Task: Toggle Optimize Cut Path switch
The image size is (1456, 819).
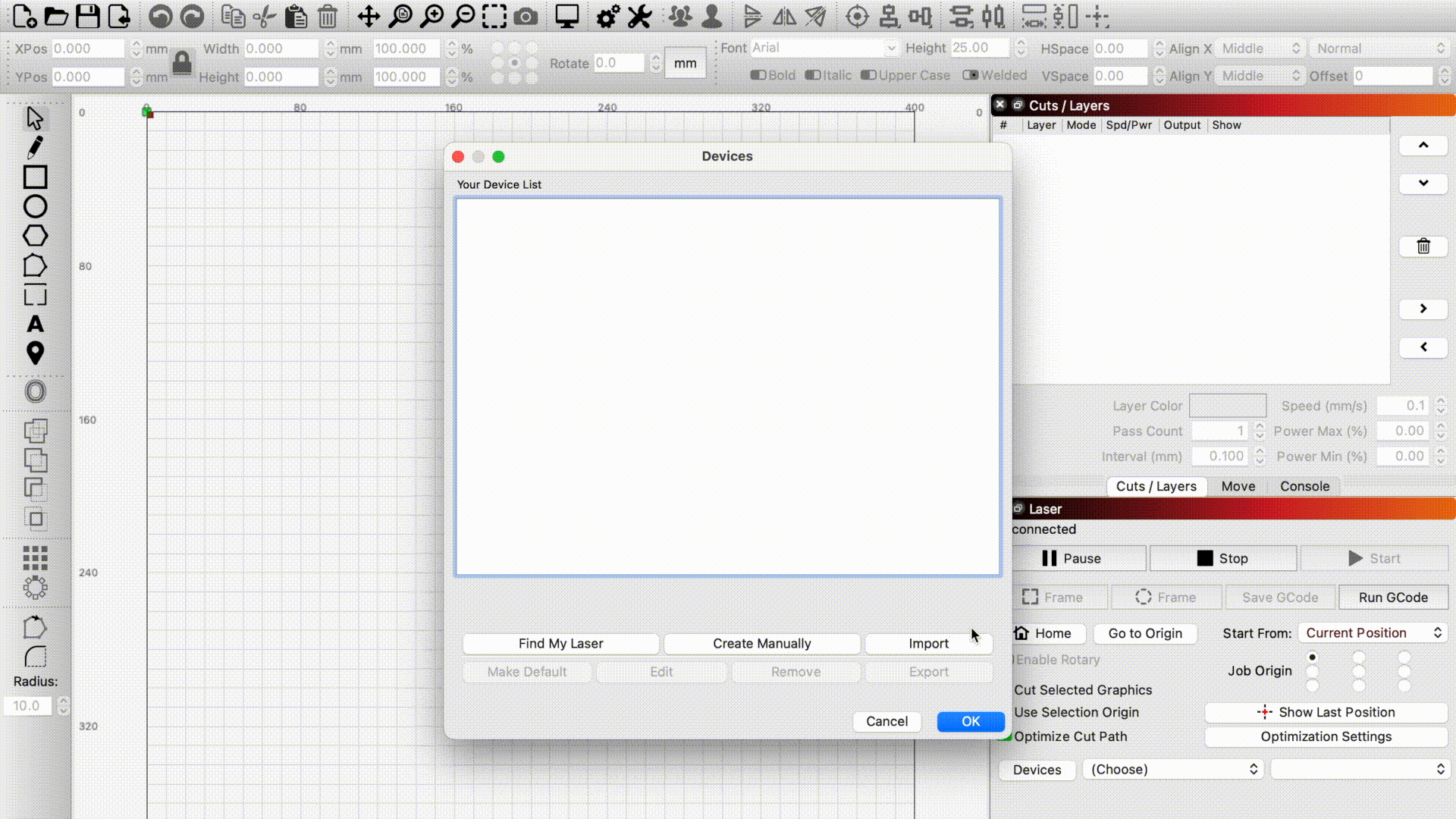Action: (x=1005, y=736)
